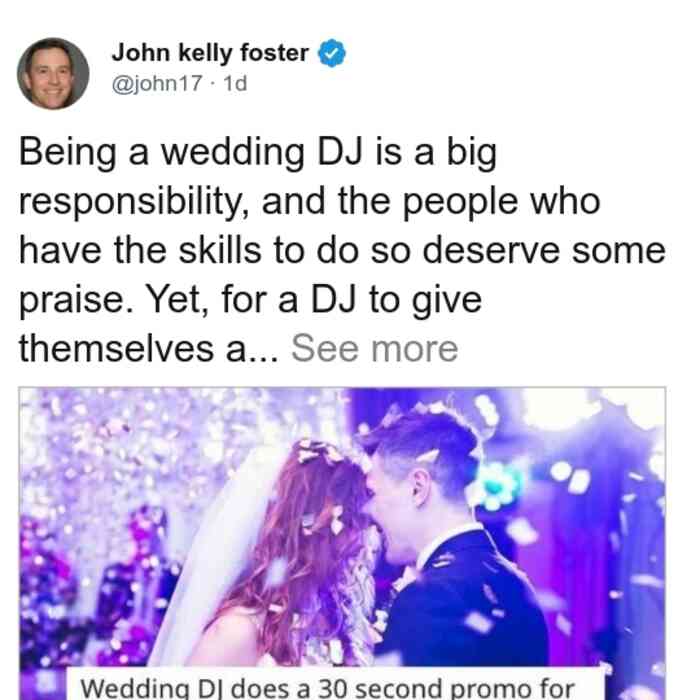Click the opening line Being a wedding DJ is a big

coord(258,153)
